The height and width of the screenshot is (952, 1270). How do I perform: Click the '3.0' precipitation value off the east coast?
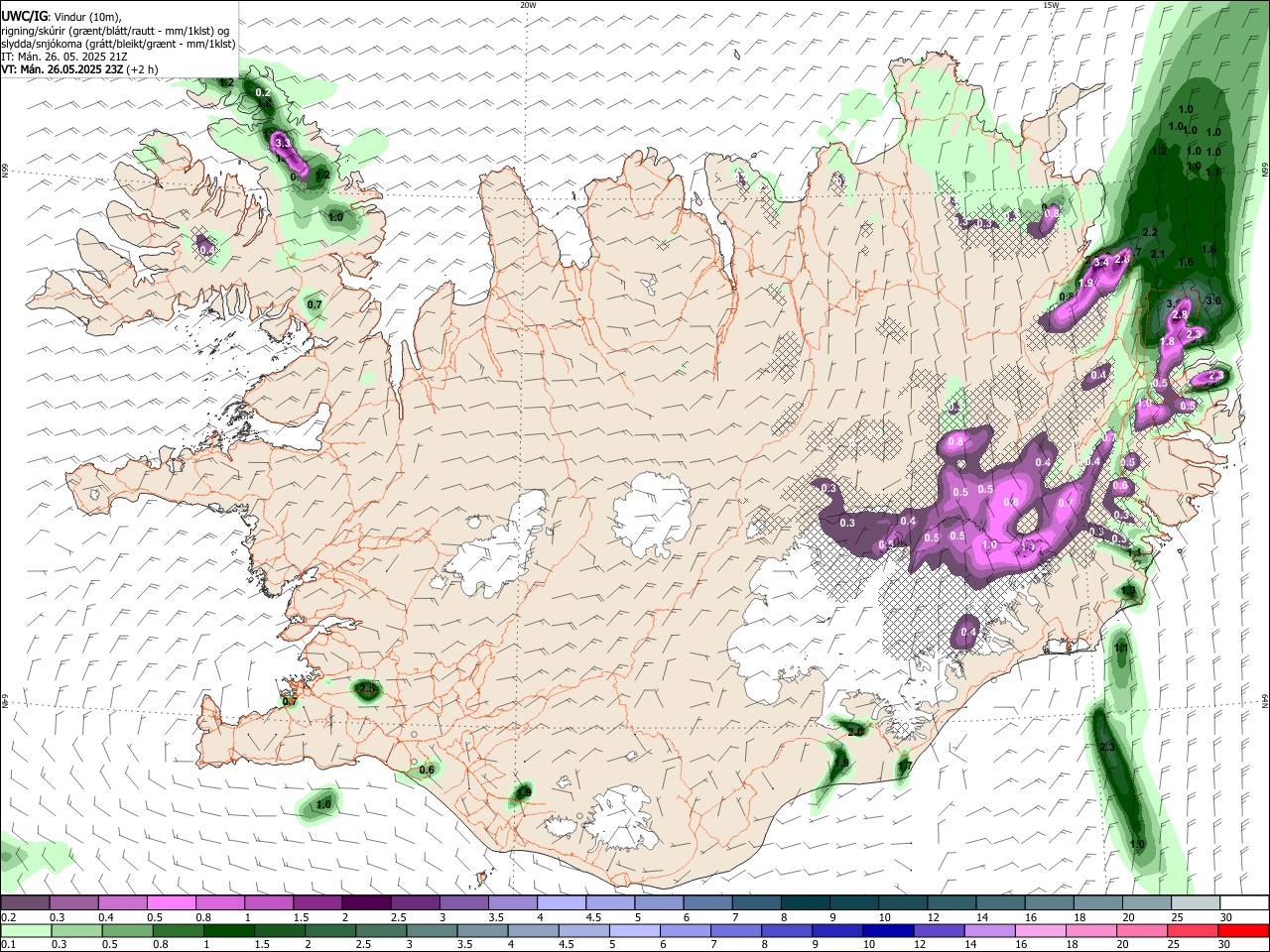[x=1212, y=300]
